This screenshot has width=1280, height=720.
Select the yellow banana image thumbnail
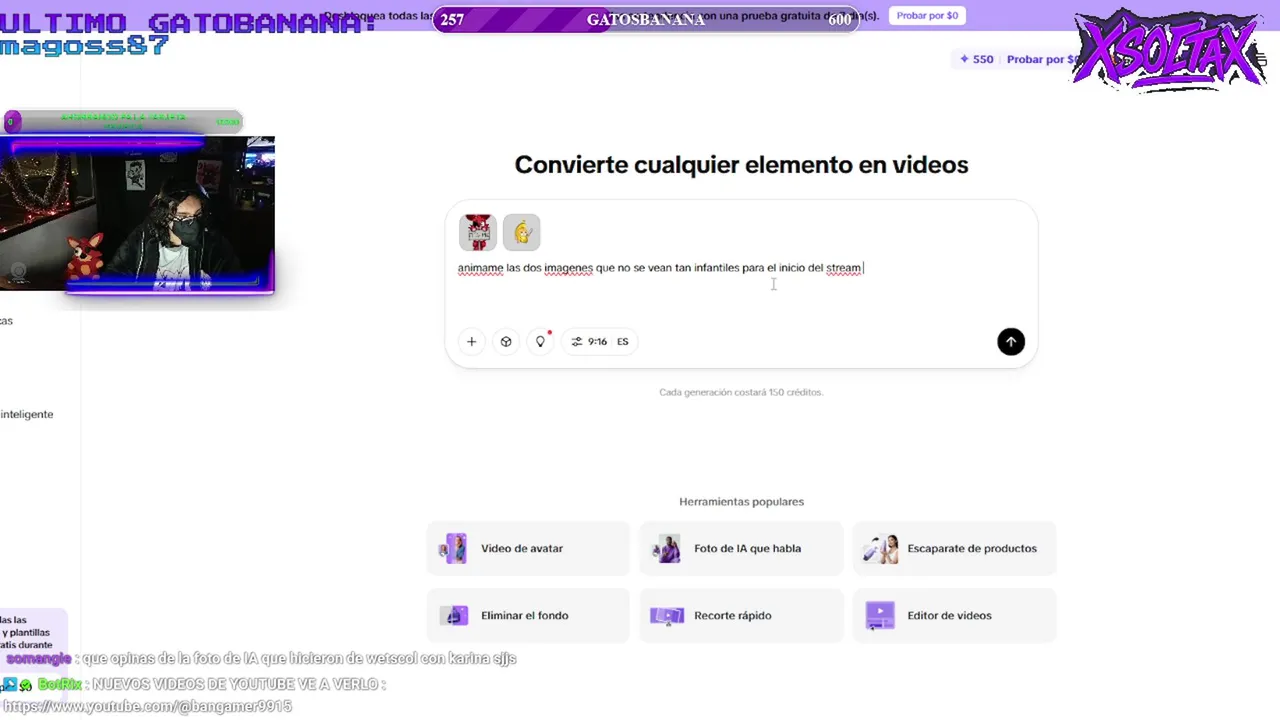pyautogui.click(x=521, y=232)
